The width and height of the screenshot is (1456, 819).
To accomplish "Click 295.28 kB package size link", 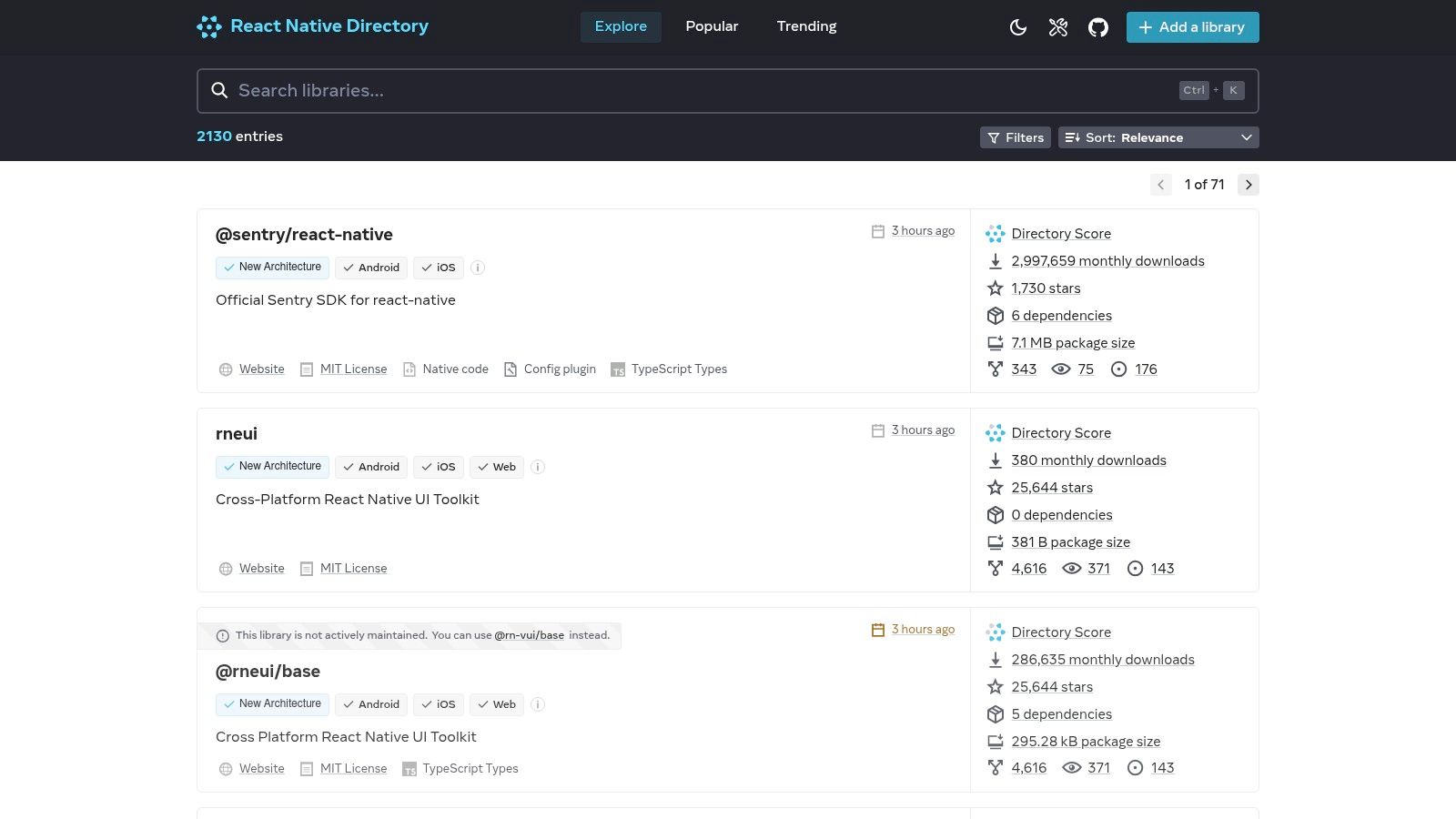I will pos(1086,742).
